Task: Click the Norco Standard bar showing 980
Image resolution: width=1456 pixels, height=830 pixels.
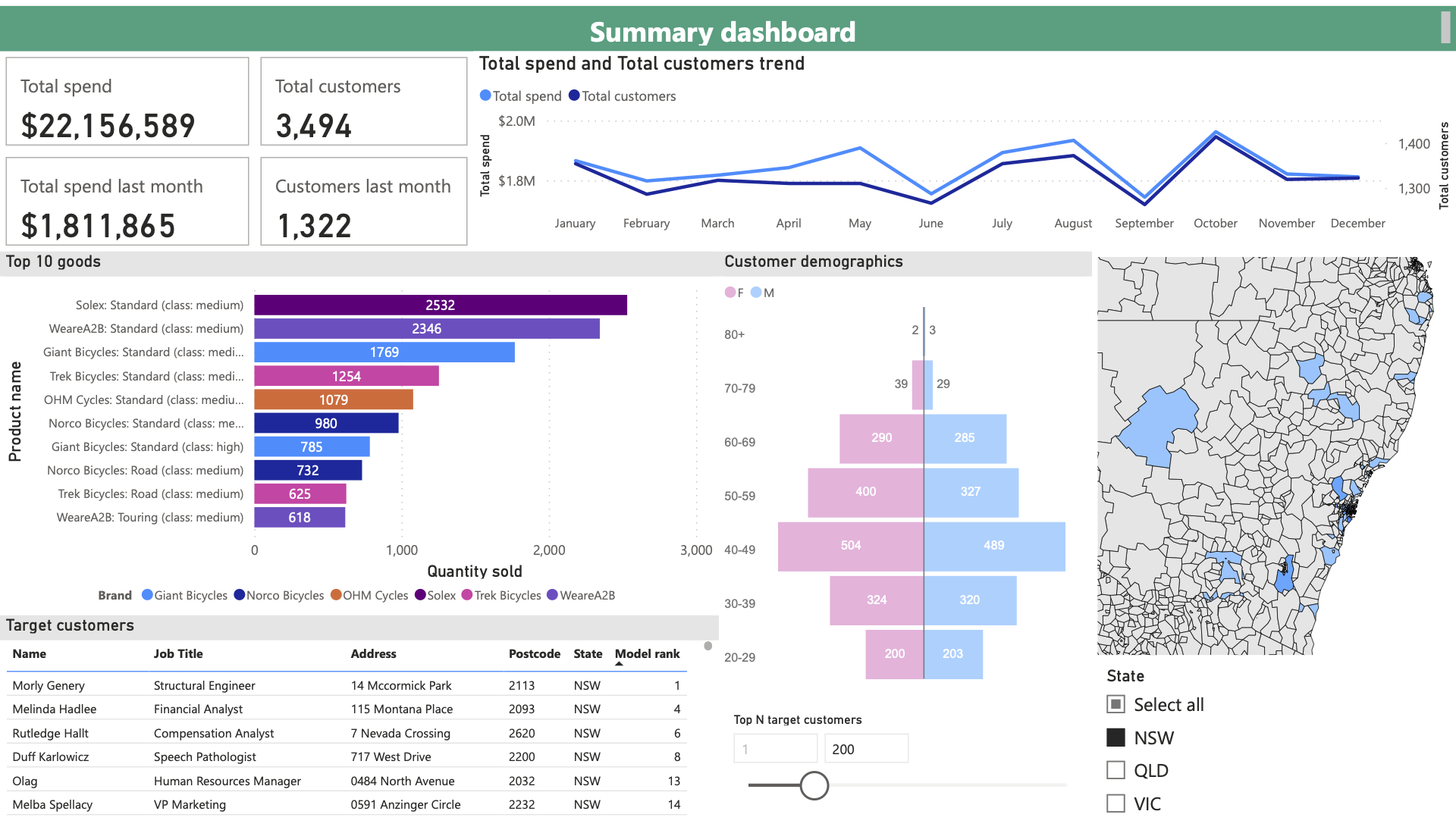Action: (326, 423)
